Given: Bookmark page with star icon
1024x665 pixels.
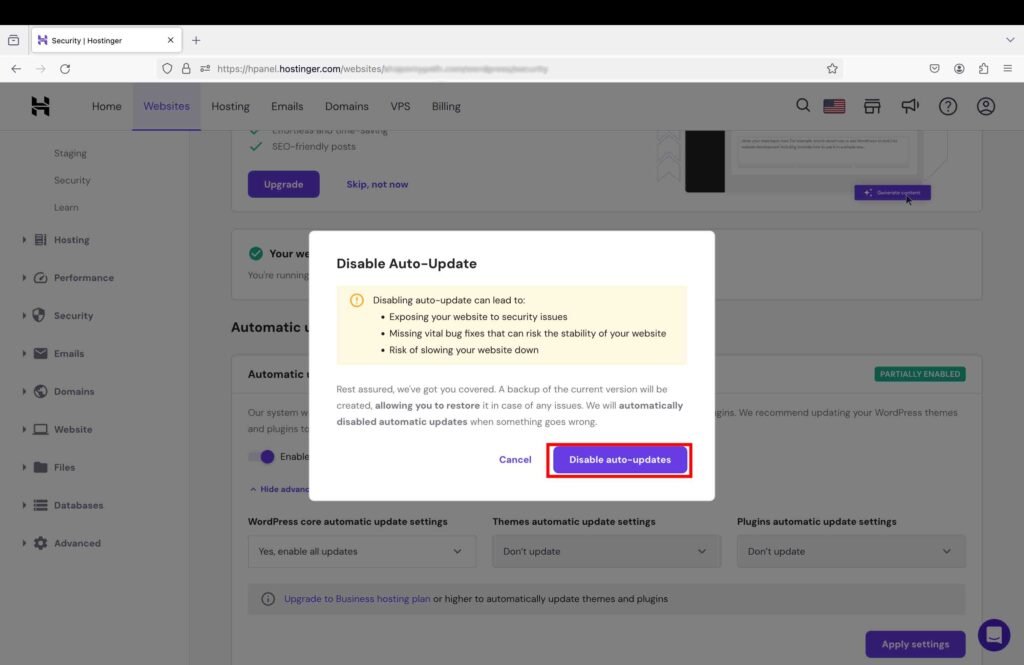Looking at the screenshot, I should [832, 69].
